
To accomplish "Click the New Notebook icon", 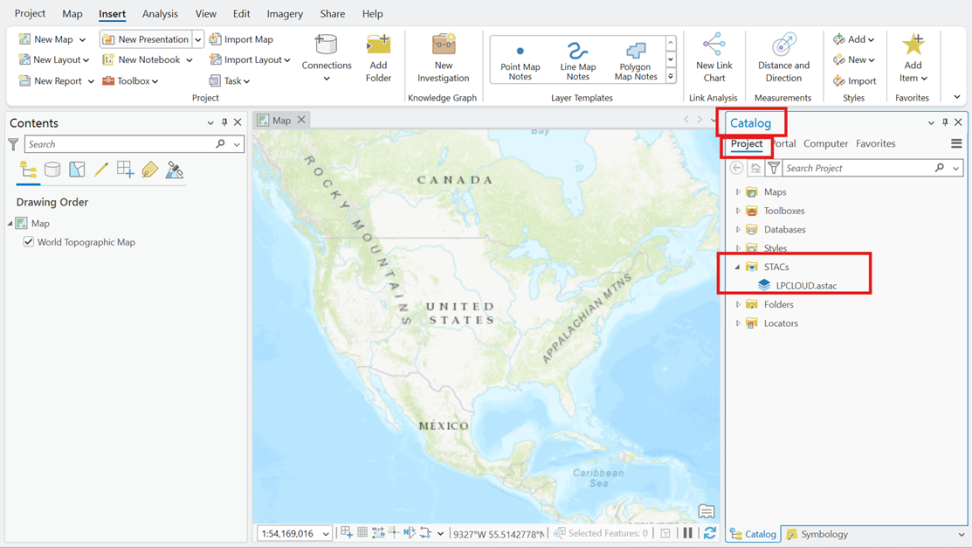I will coord(108,60).
